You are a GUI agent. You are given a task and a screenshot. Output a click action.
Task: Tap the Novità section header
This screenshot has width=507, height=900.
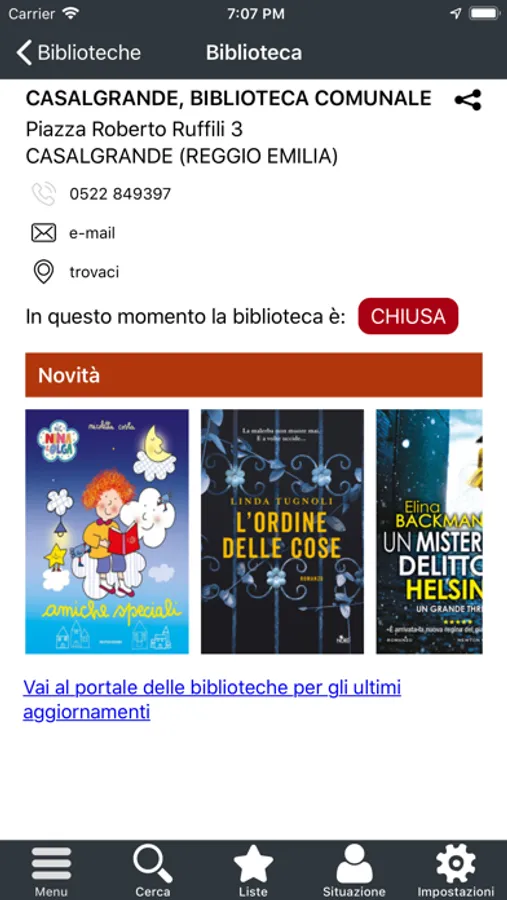(254, 375)
